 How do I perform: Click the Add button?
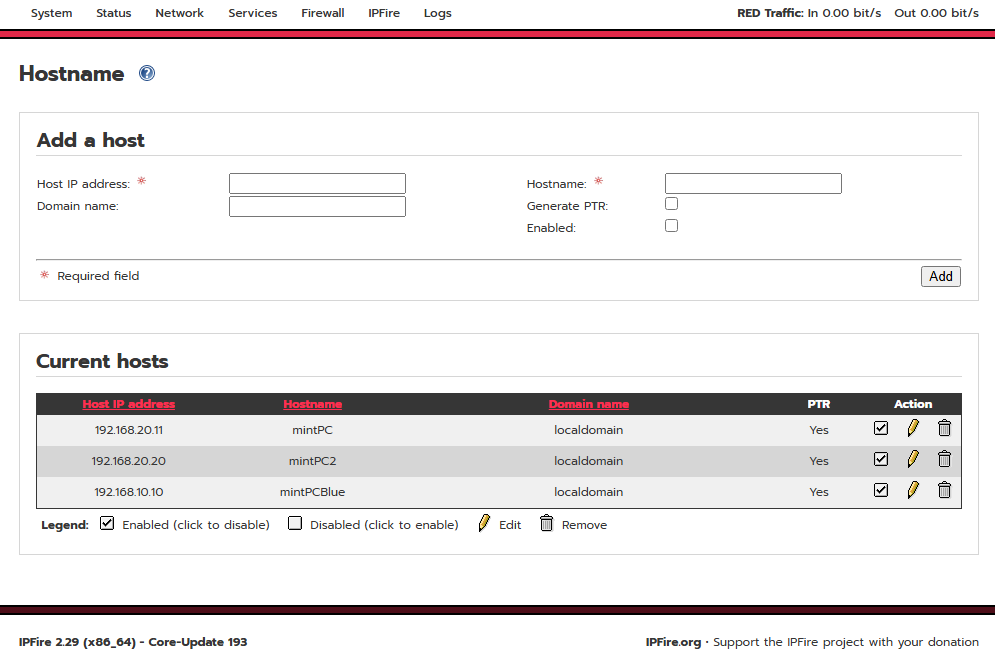[940, 277]
